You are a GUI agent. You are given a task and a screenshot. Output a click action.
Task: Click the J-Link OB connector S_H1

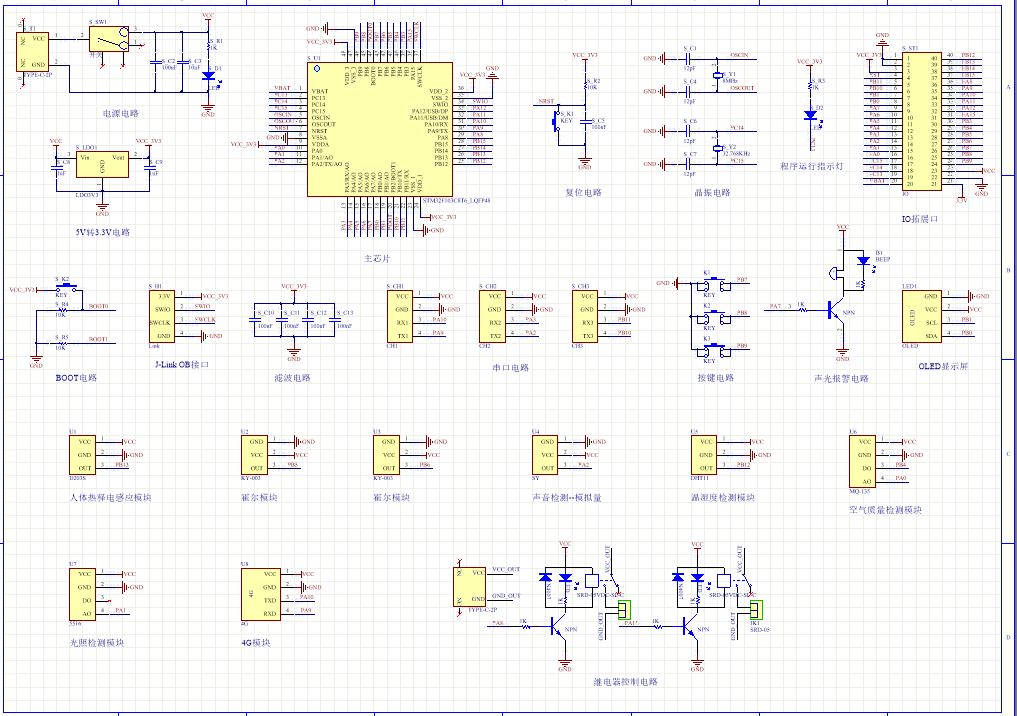(161, 316)
